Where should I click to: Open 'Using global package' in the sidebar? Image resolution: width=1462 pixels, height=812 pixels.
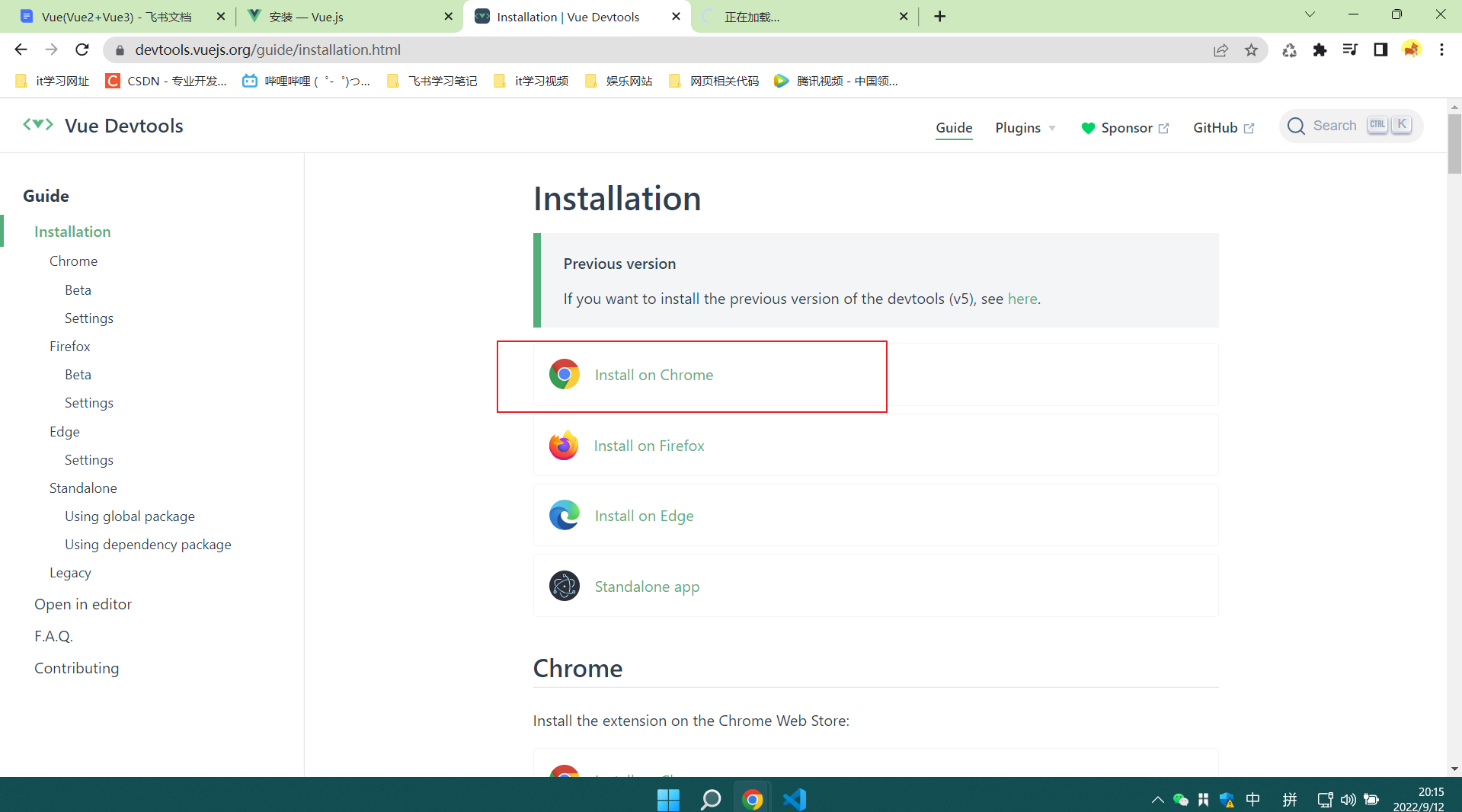pos(130,516)
